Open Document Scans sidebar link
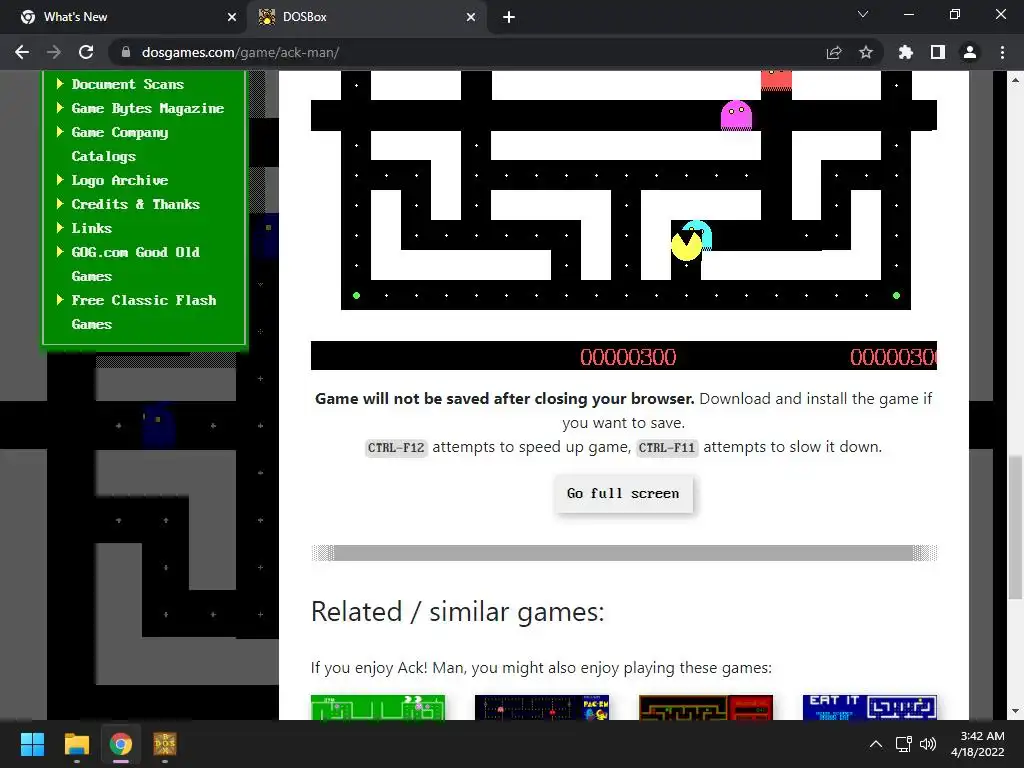Screen dimensions: 1024x768 point(127,84)
